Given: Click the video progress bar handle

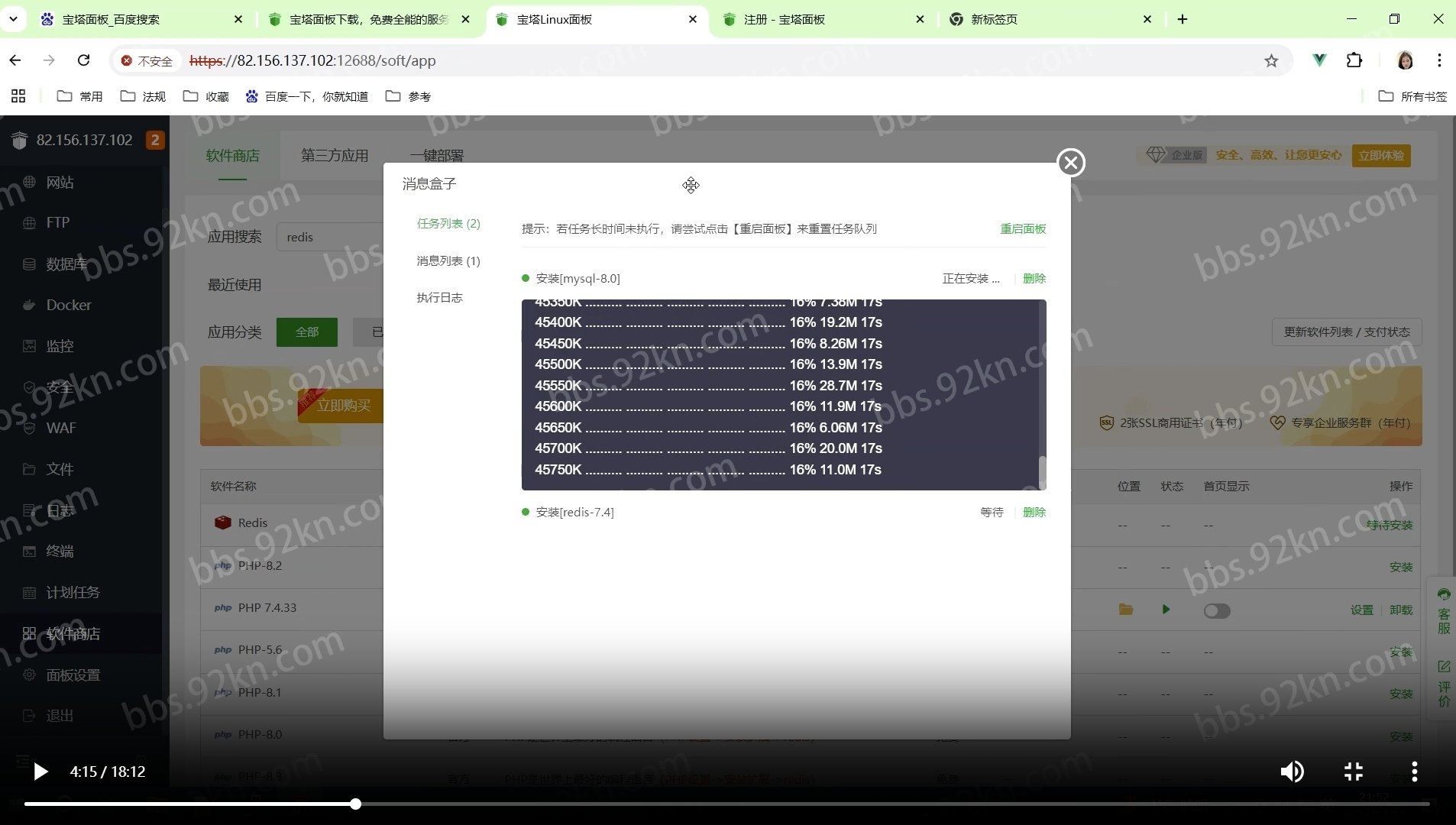Looking at the screenshot, I should pyautogui.click(x=355, y=804).
